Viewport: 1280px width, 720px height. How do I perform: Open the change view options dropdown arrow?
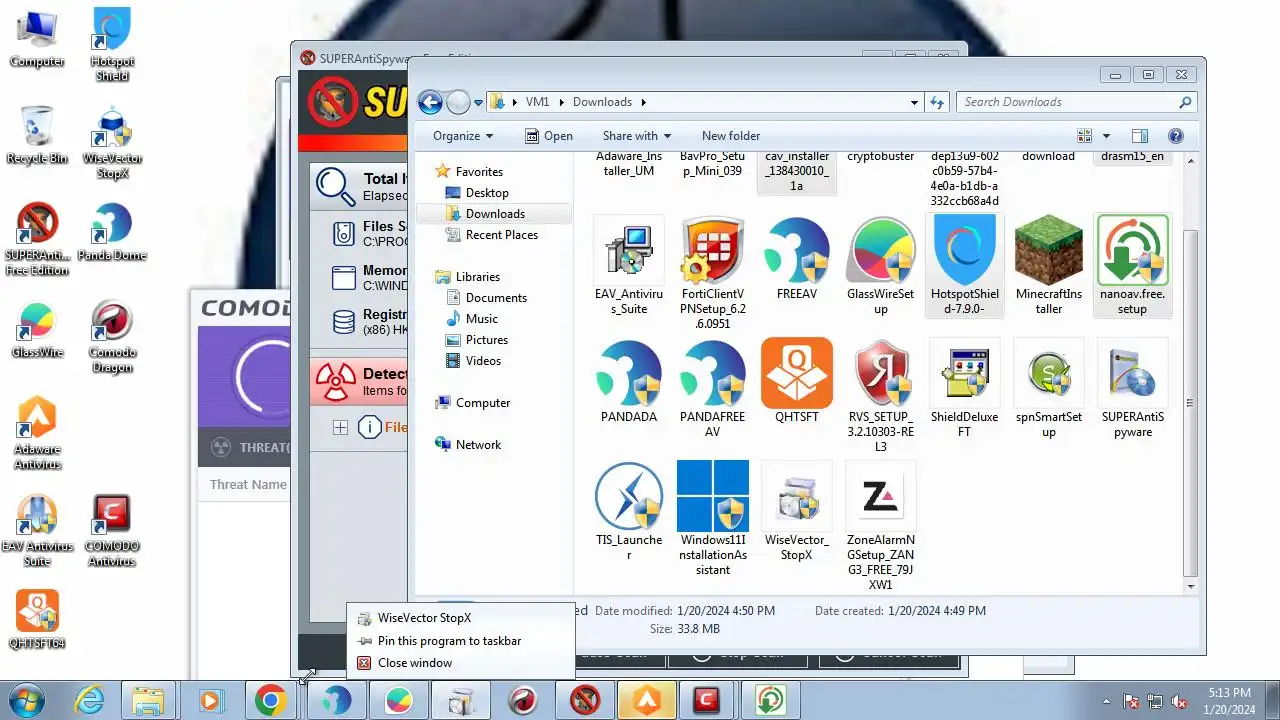point(1106,136)
